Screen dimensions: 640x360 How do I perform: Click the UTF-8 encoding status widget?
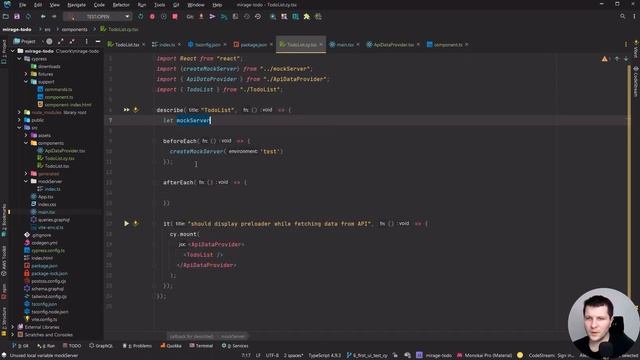272,355
